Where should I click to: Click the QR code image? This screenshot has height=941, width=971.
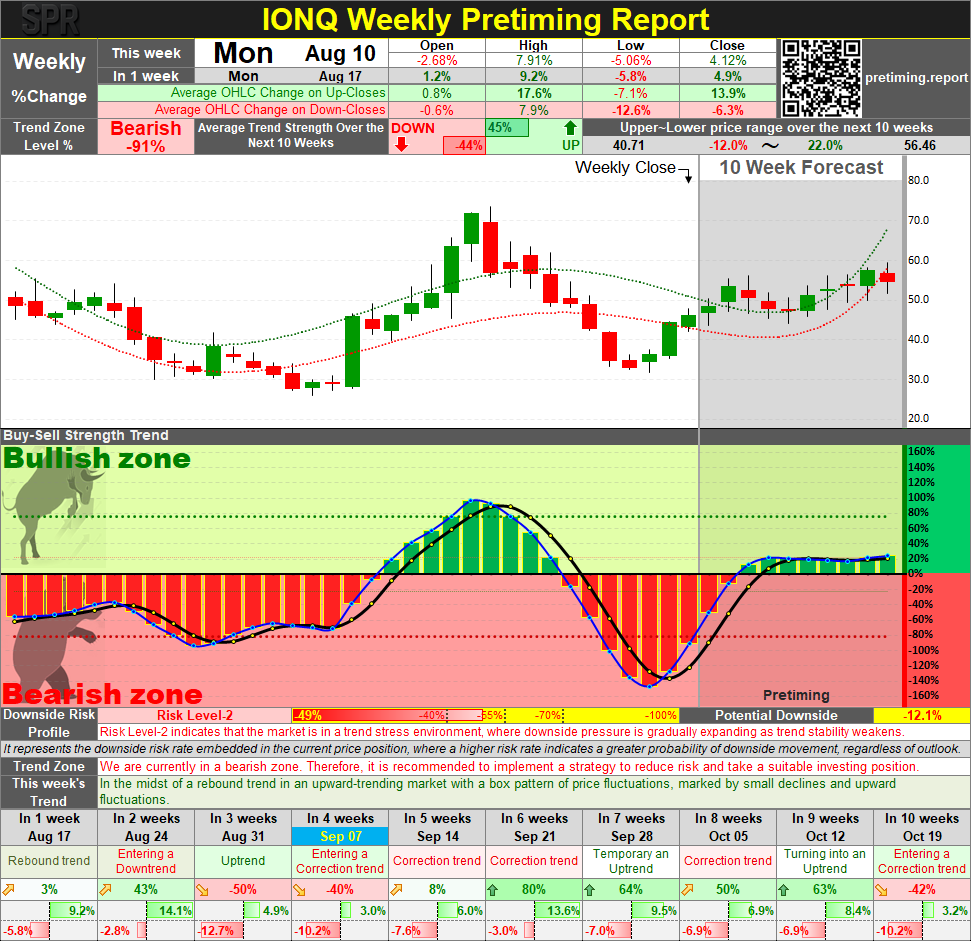[x=821, y=79]
